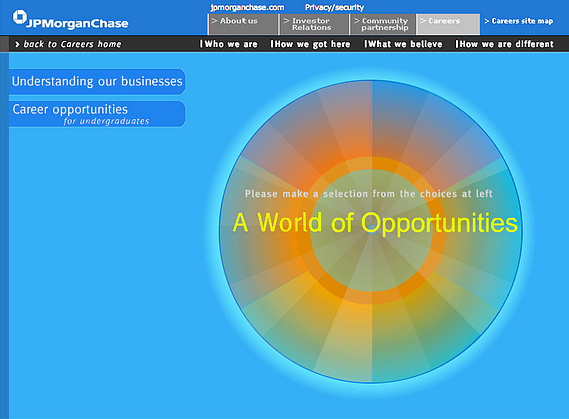Open the About us tab

point(243,24)
